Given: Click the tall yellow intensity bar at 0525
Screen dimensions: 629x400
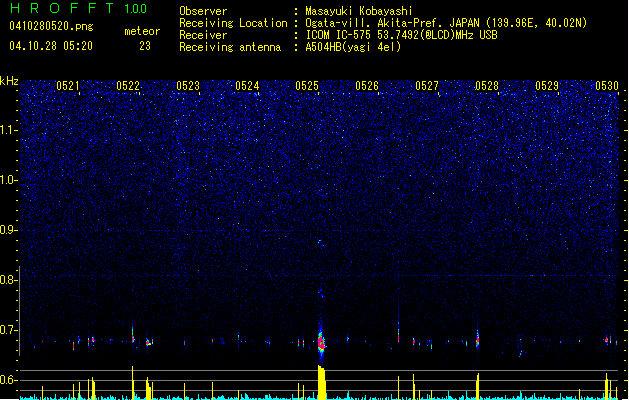Looking at the screenshot, I should coord(322,382).
